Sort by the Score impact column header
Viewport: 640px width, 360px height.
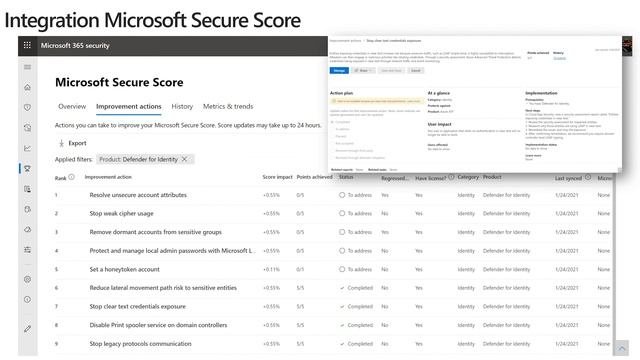point(277,177)
